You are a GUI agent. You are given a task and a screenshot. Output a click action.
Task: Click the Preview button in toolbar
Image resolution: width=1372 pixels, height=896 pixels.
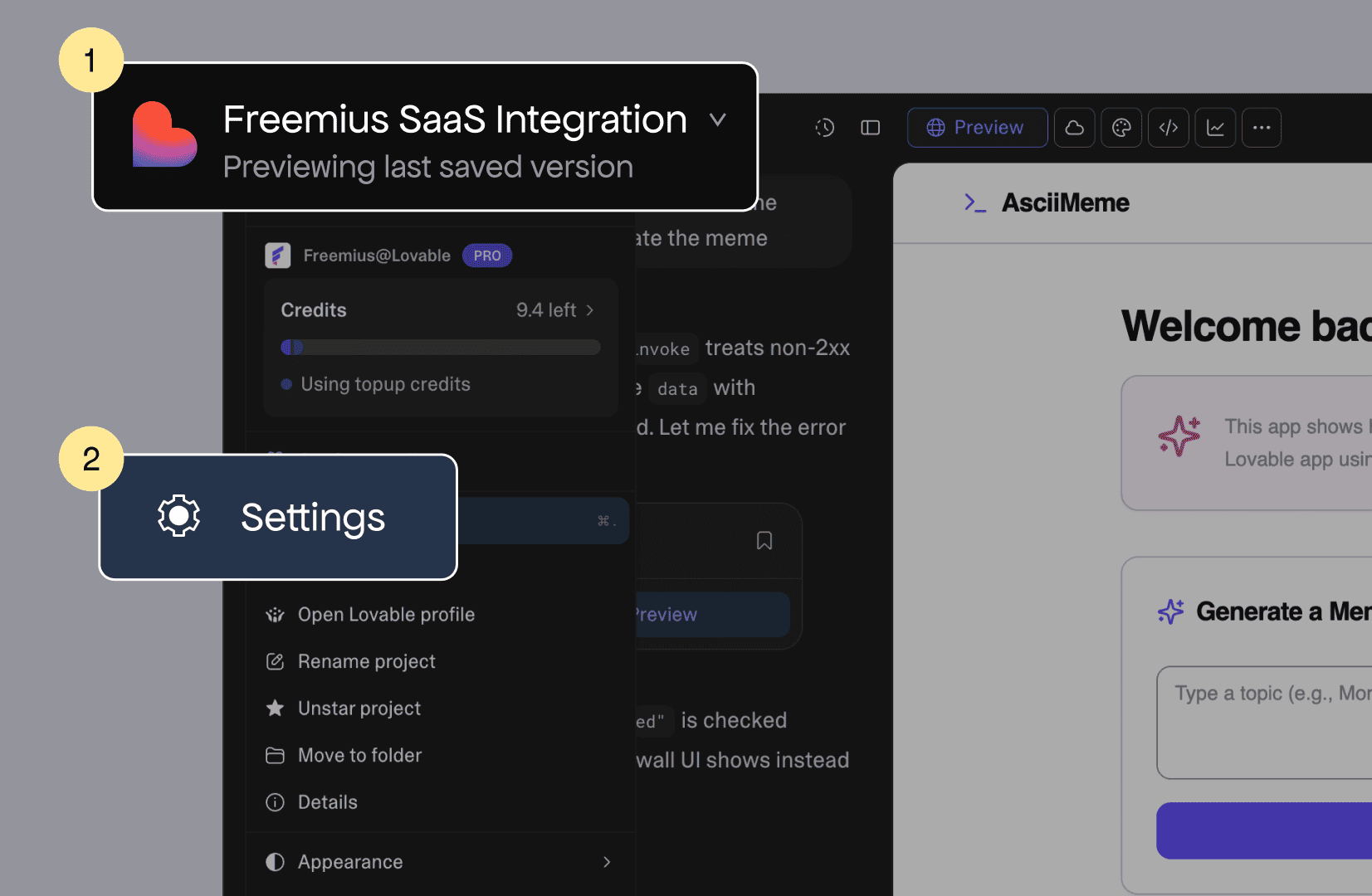976,128
